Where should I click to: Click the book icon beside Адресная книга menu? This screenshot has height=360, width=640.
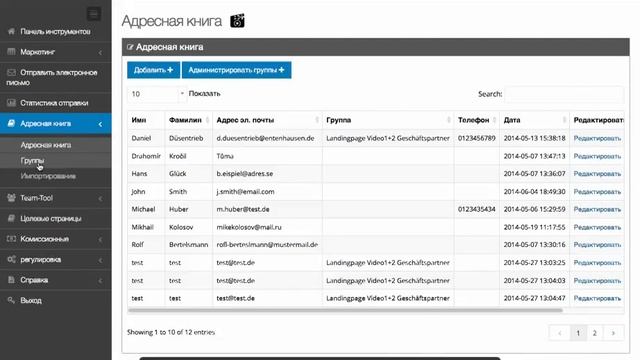point(11,123)
